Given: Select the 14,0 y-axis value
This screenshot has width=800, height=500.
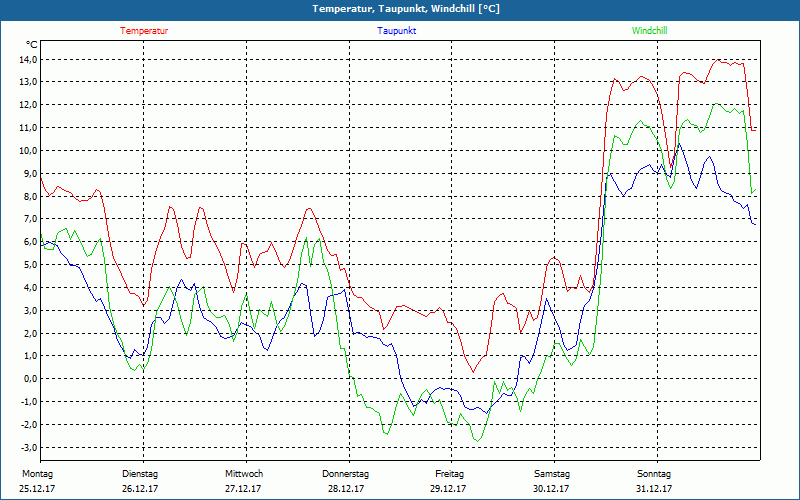Looking at the screenshot, I should tap(28, 60).
